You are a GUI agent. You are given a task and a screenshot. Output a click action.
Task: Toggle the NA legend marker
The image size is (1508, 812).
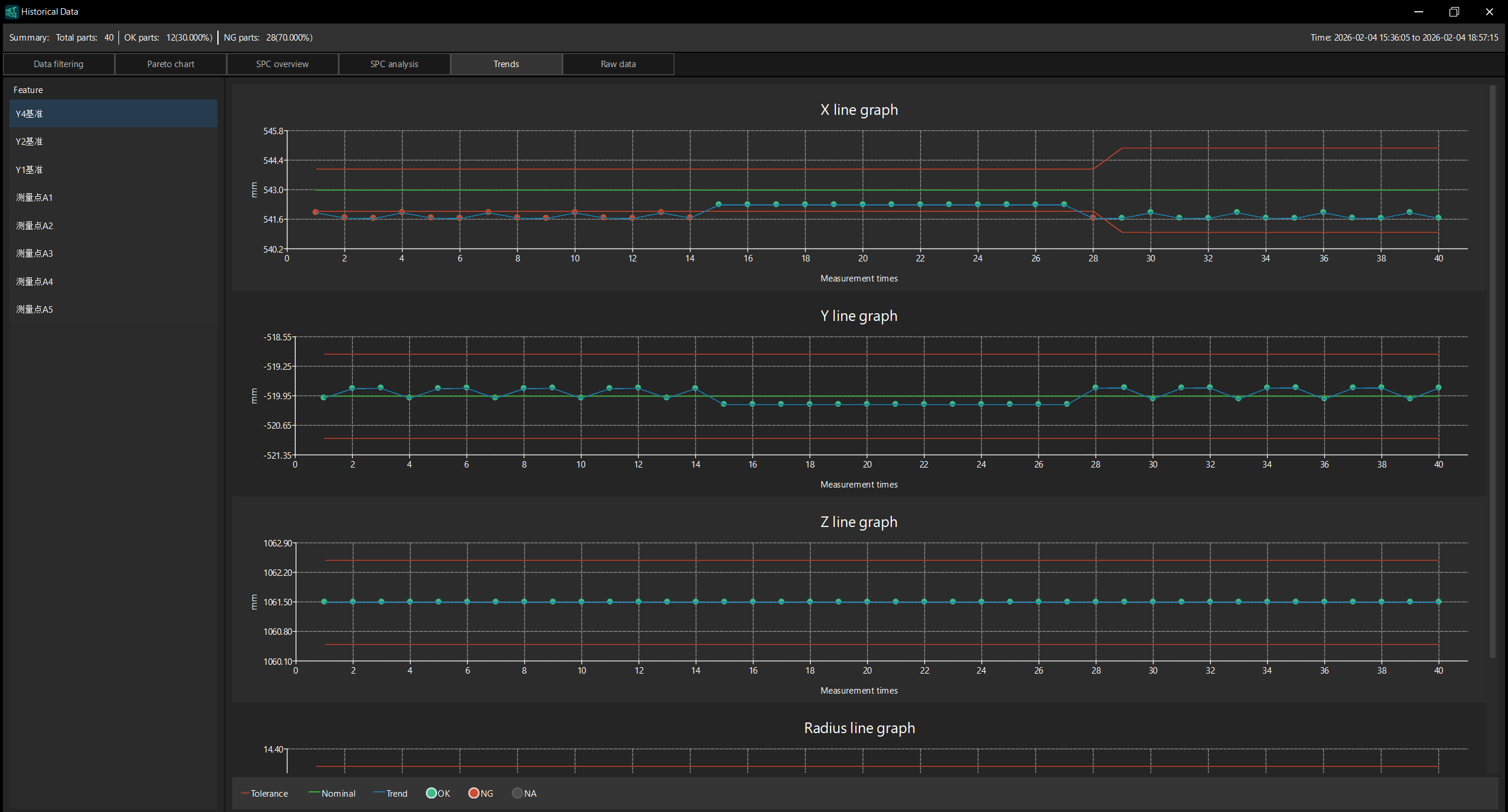coord(517,793)
